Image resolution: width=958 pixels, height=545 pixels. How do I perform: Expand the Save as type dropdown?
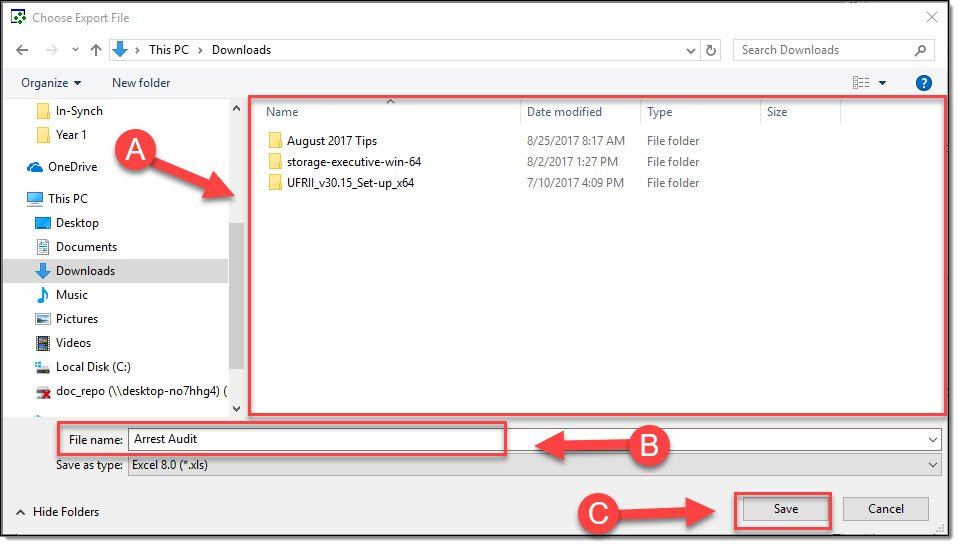pyautogui.click(x=933, y=465)
